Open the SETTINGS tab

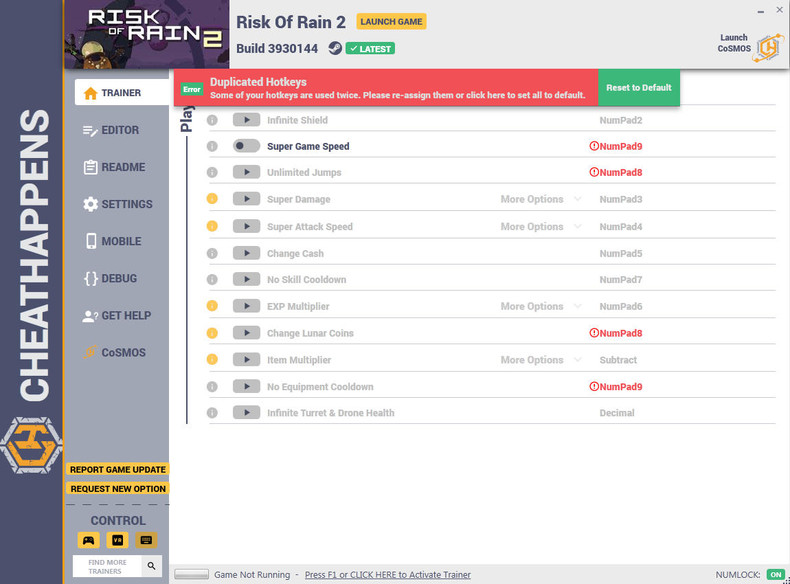pyautogui.click(x=118, y=204)
